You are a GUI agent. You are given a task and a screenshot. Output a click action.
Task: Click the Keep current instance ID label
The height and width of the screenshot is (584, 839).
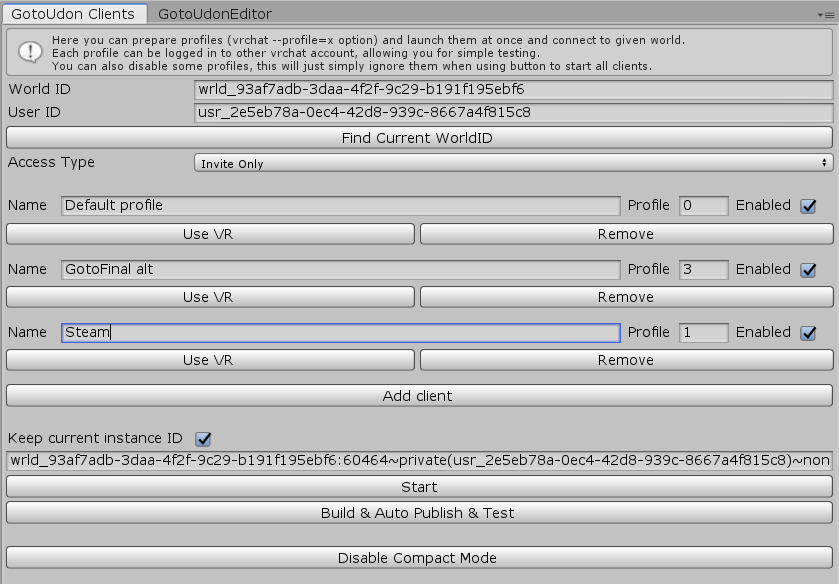[x=95, y=438]
